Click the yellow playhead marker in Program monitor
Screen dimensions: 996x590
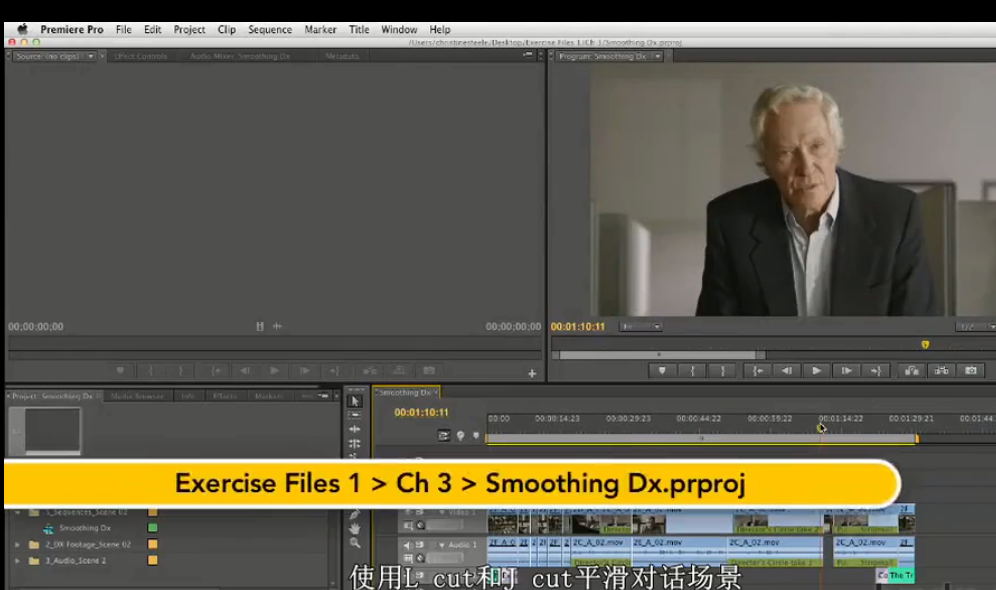coord(925,344)
